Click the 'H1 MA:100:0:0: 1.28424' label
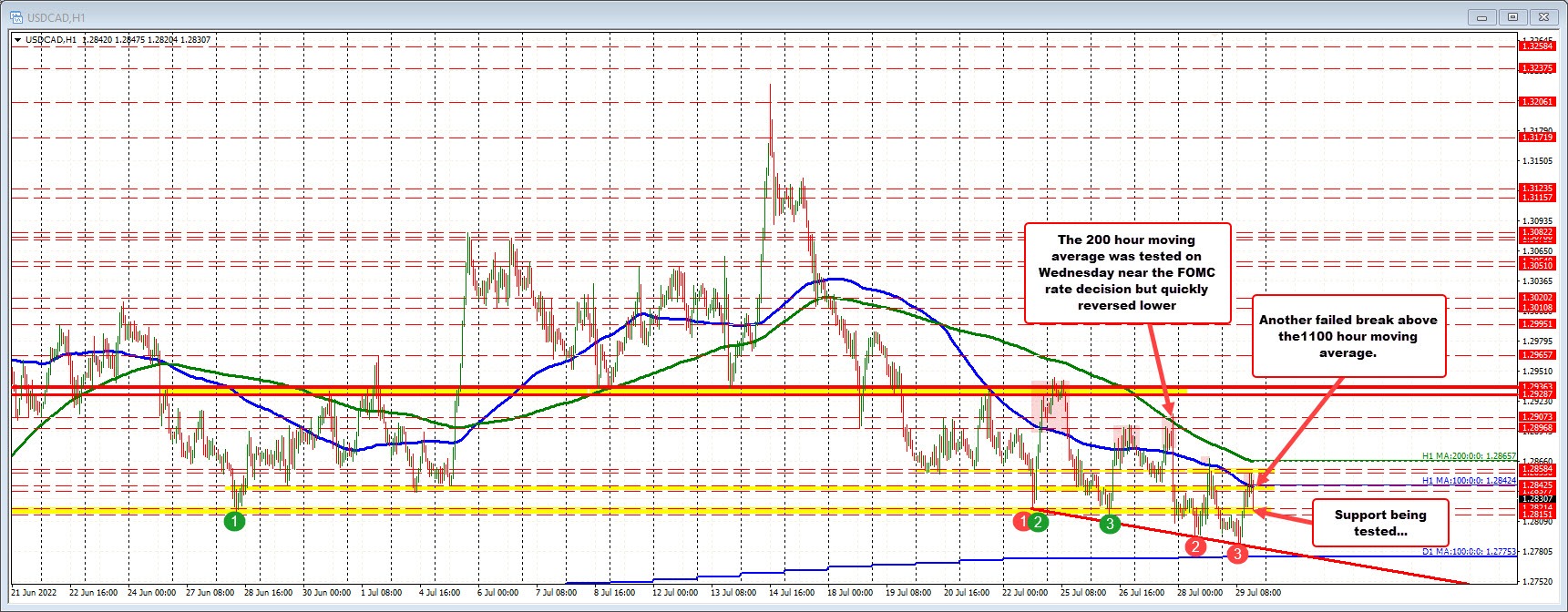1568x612 pixels. [1469, 480]
